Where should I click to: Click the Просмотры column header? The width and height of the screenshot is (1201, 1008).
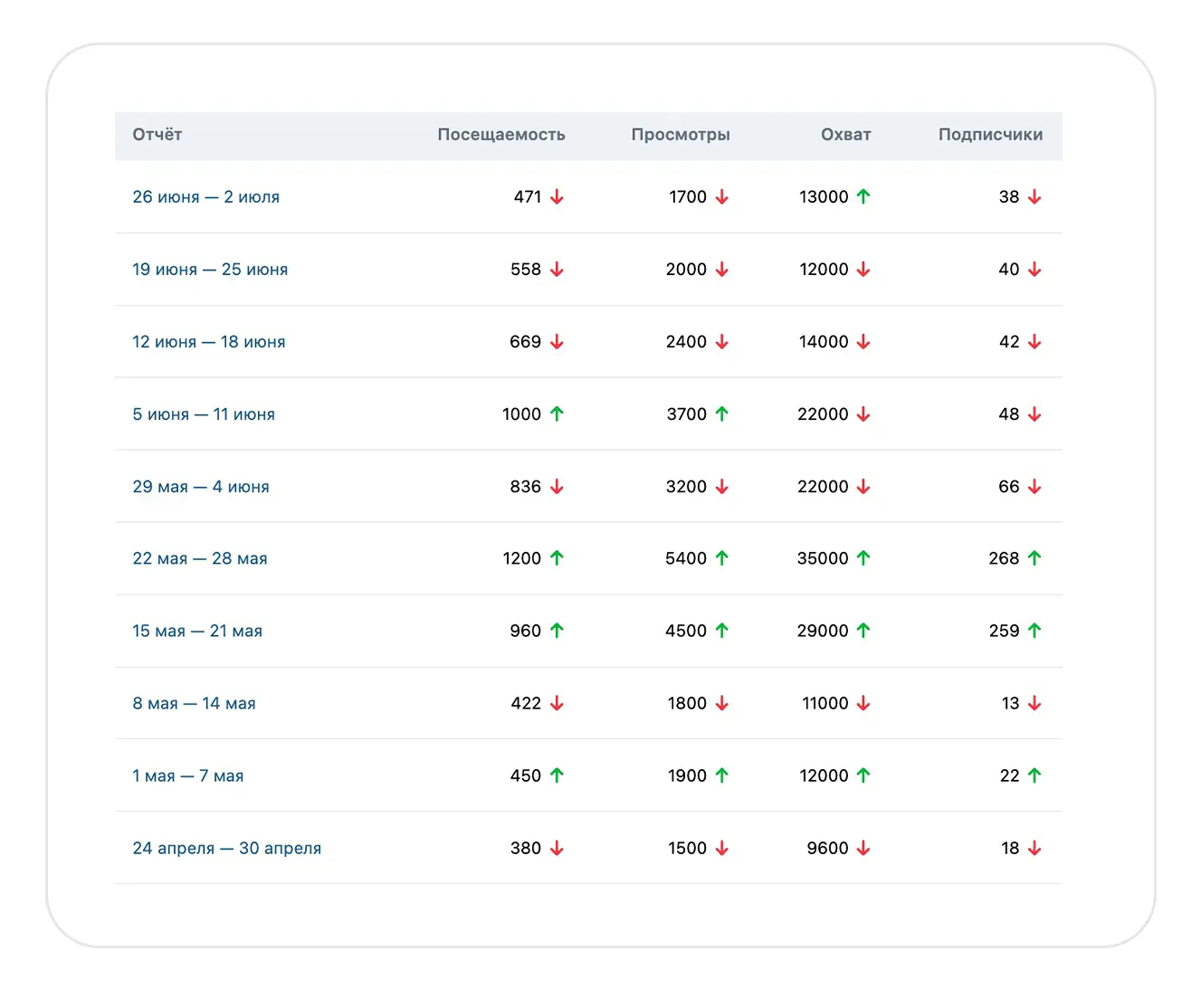pyautogui.click(x=681, y=135)
